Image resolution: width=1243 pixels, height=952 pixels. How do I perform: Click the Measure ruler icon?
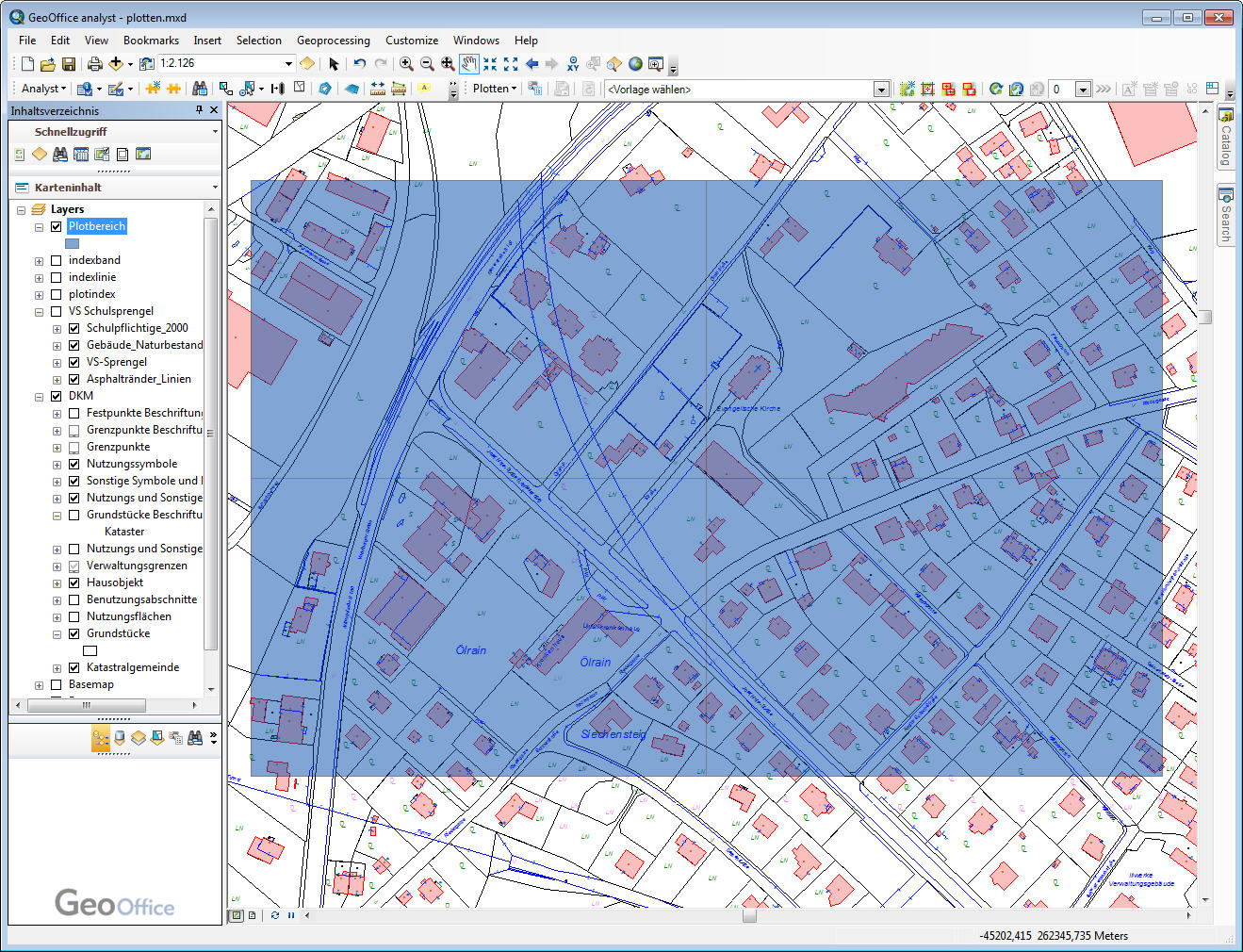pos(377,89)
